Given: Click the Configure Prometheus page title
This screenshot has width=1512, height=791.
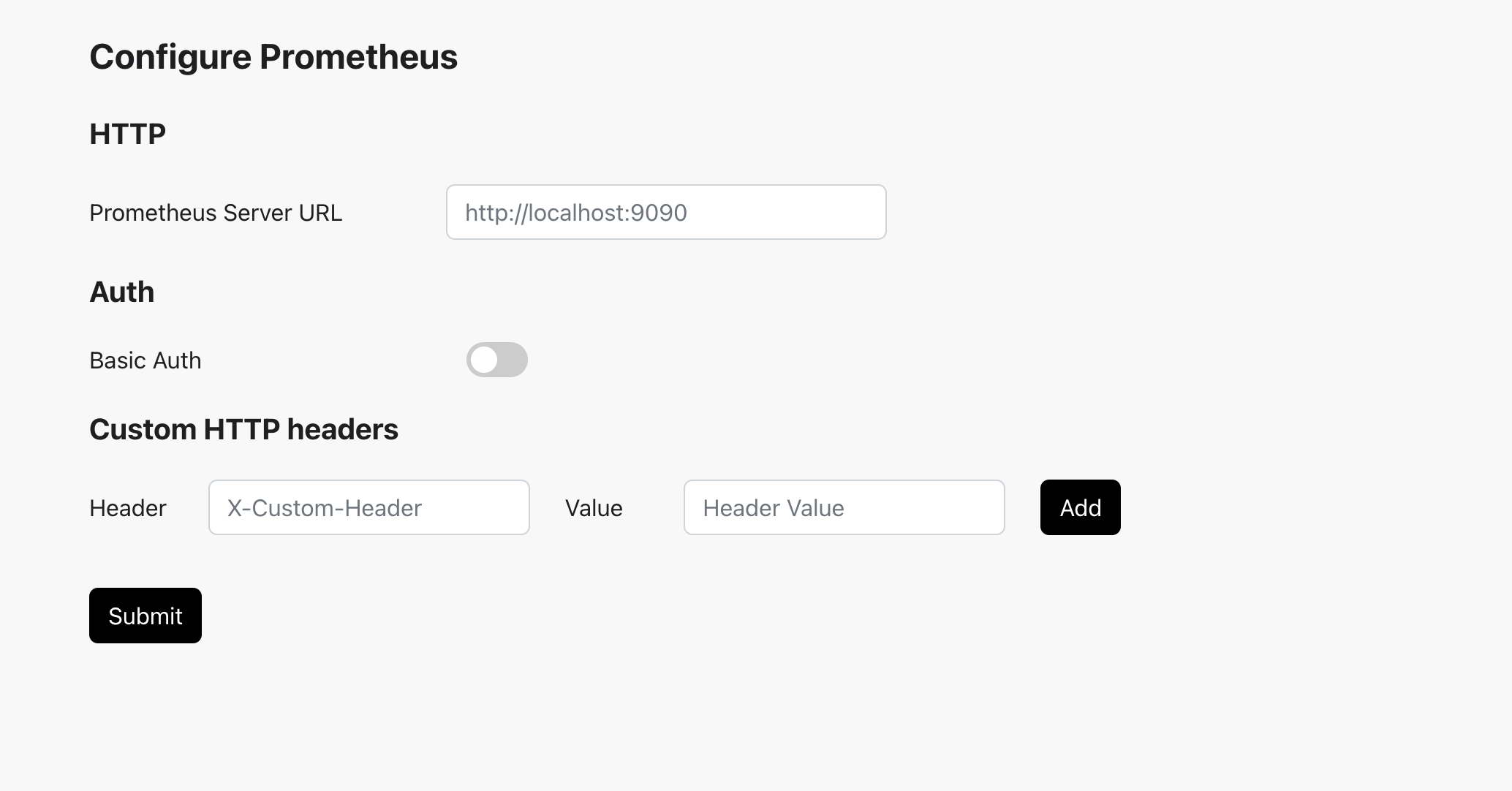Looking at the screenshot, I should click(x=273, y=57).
